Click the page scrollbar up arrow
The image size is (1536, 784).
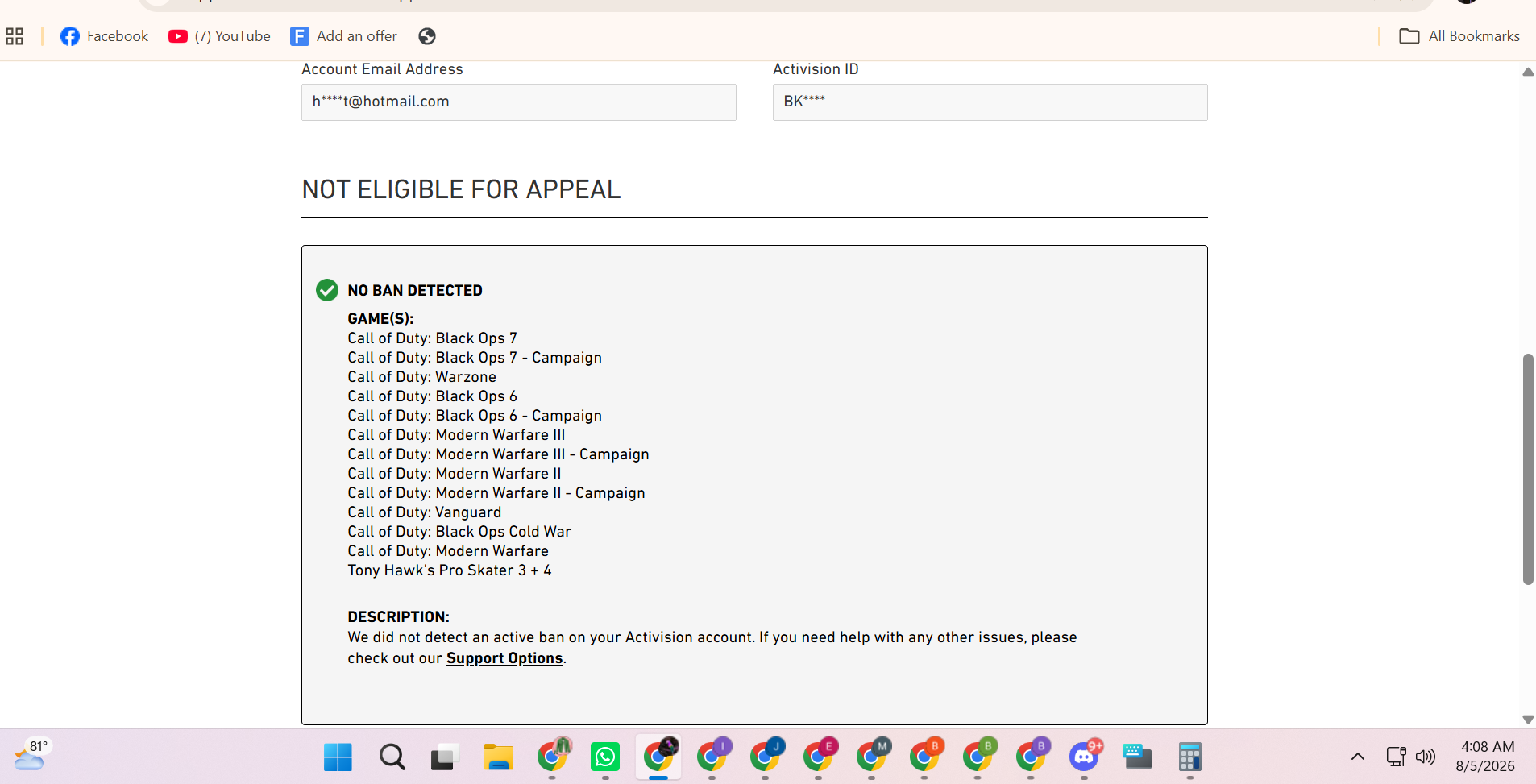tap(1528, 72)
